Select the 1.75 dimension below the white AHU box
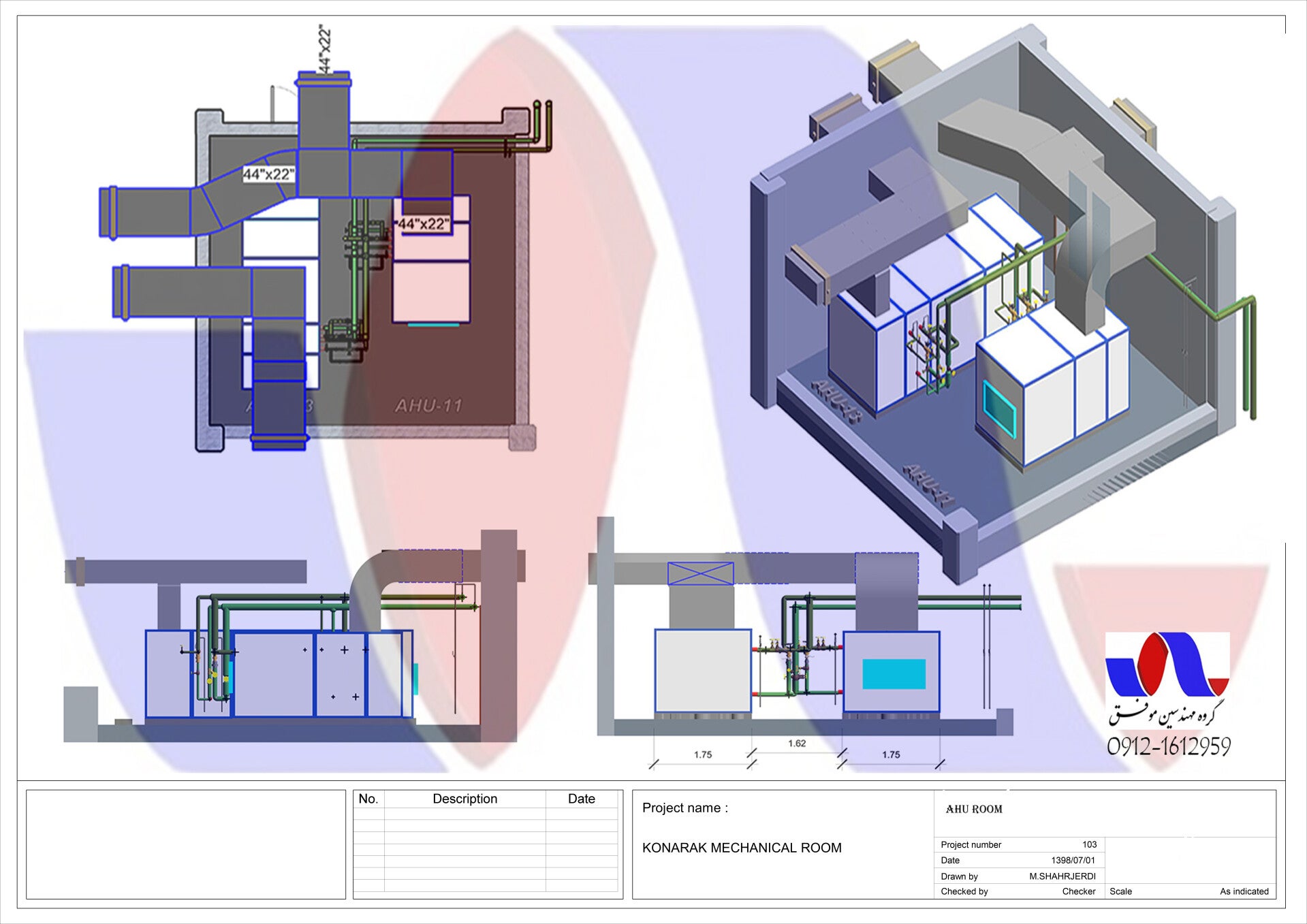 703,754
